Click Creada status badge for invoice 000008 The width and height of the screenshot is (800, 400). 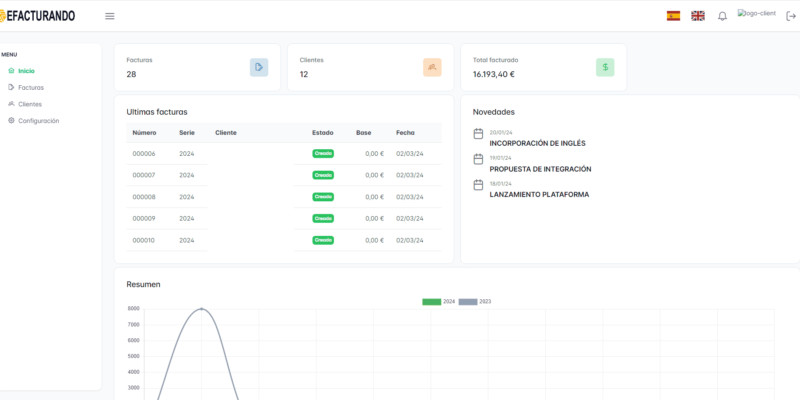click(323, 197)
